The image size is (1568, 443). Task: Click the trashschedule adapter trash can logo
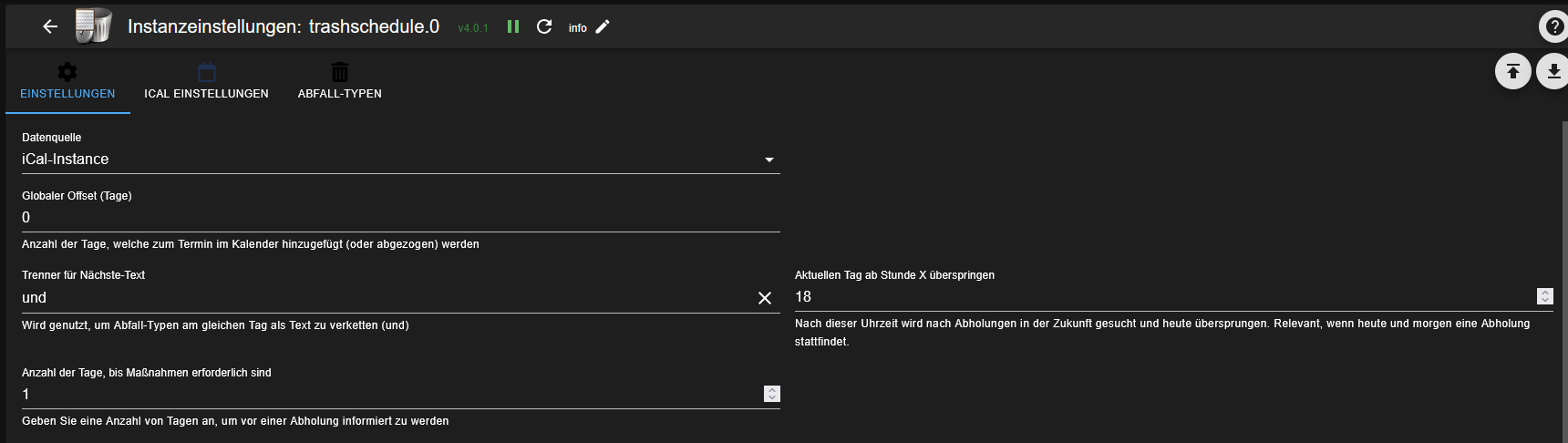[x=92, y=26]
